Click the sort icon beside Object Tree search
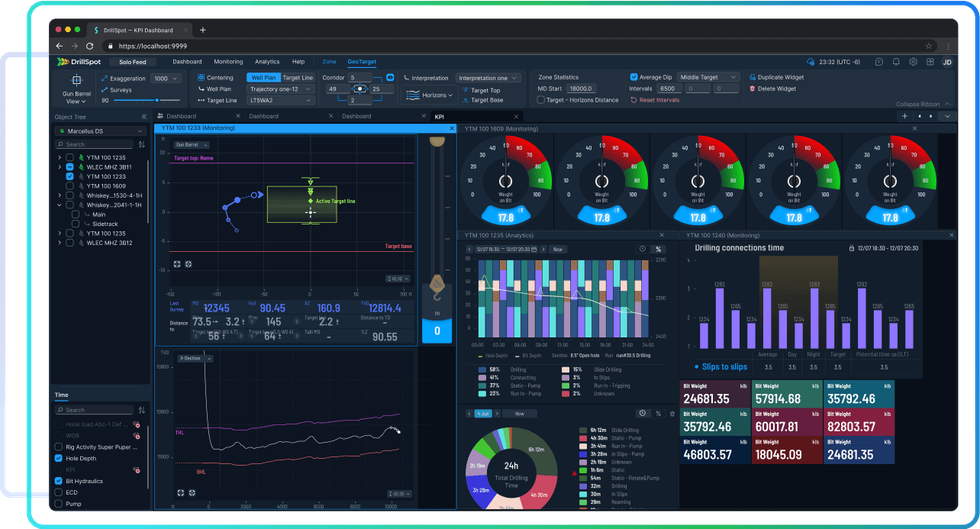Screen dimensions: 980x529 click(x=141, y=145)
